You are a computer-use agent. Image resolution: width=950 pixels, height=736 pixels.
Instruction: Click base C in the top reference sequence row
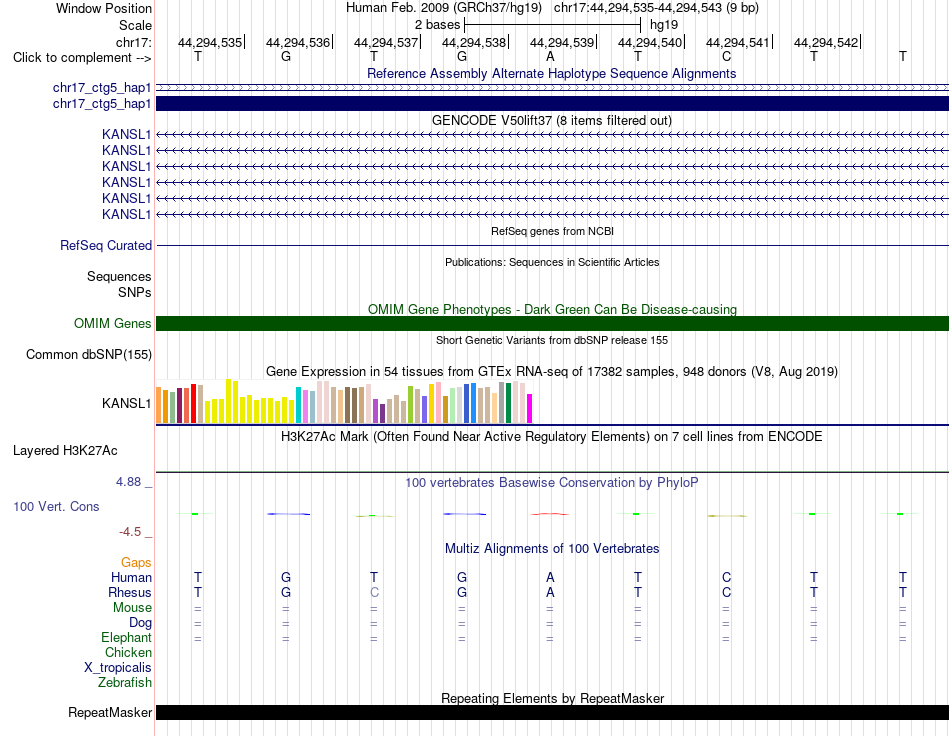(726, 56)
